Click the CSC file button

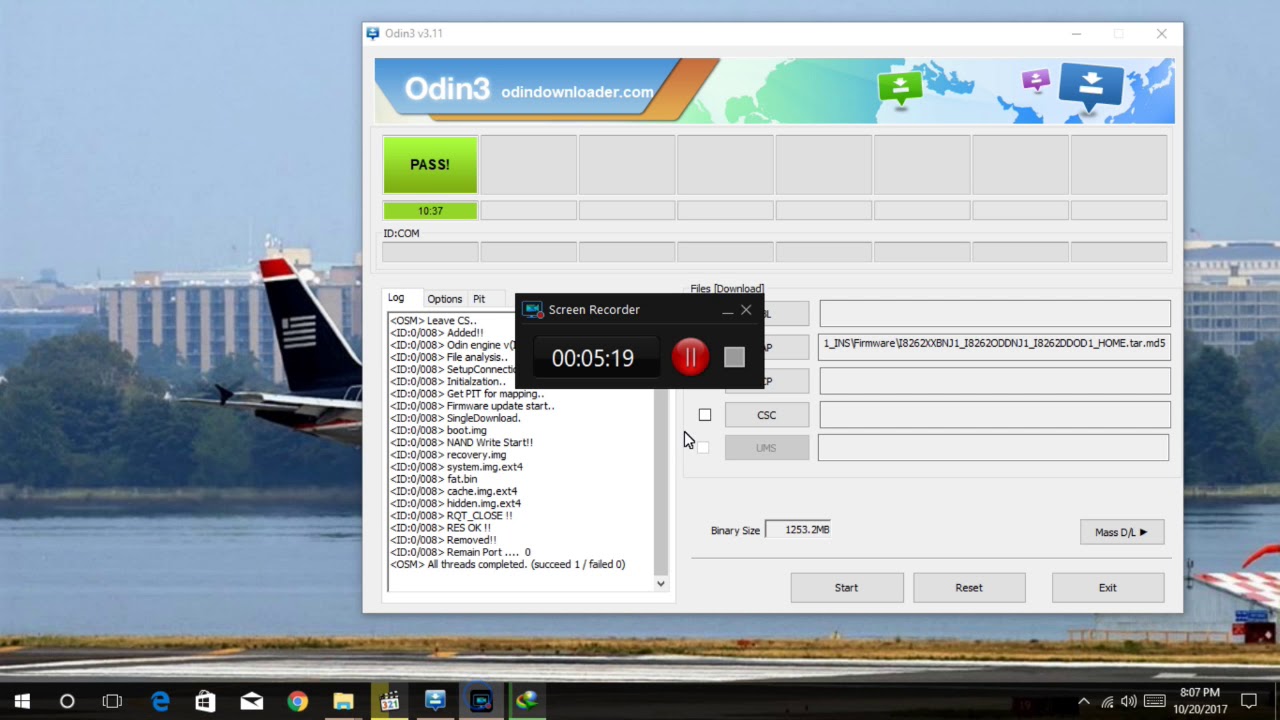point(766,415)
